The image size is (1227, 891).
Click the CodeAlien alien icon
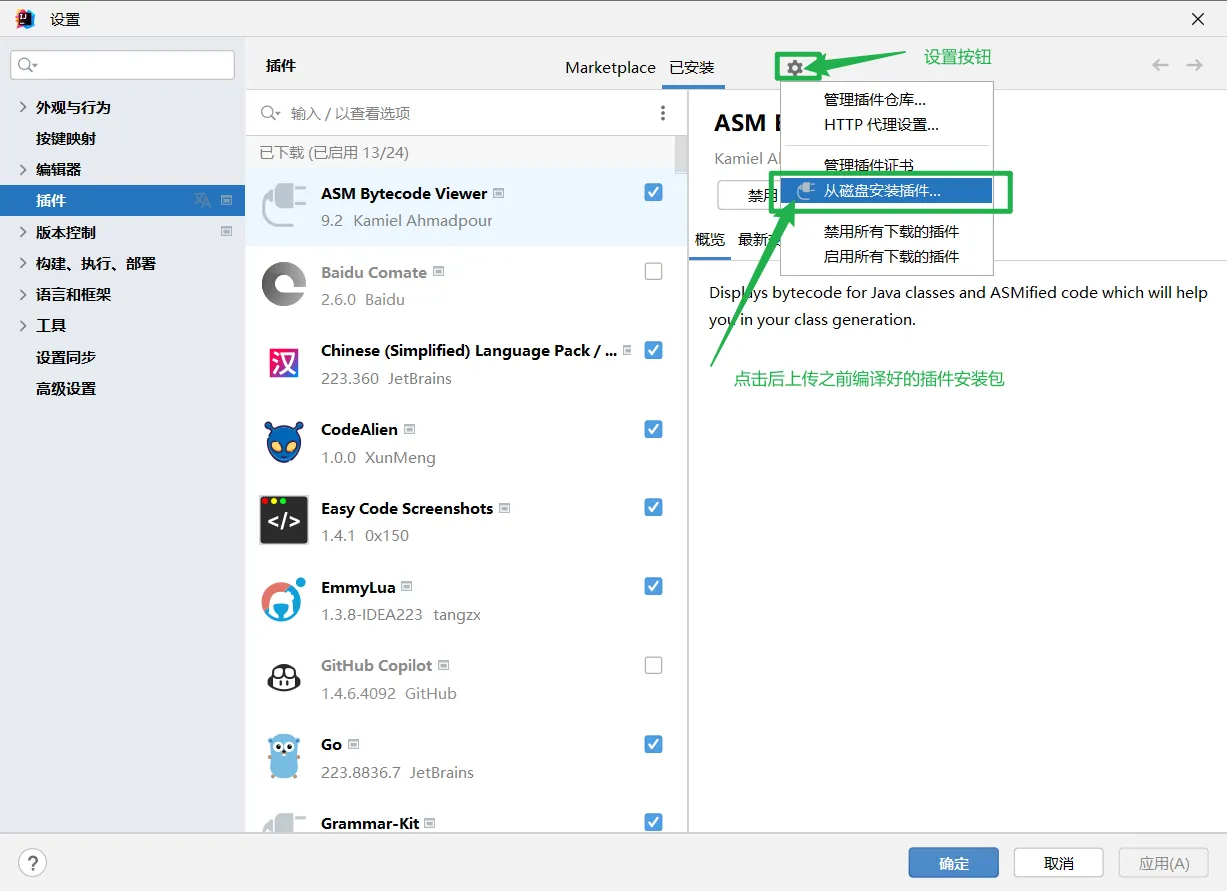click(283, 442)
